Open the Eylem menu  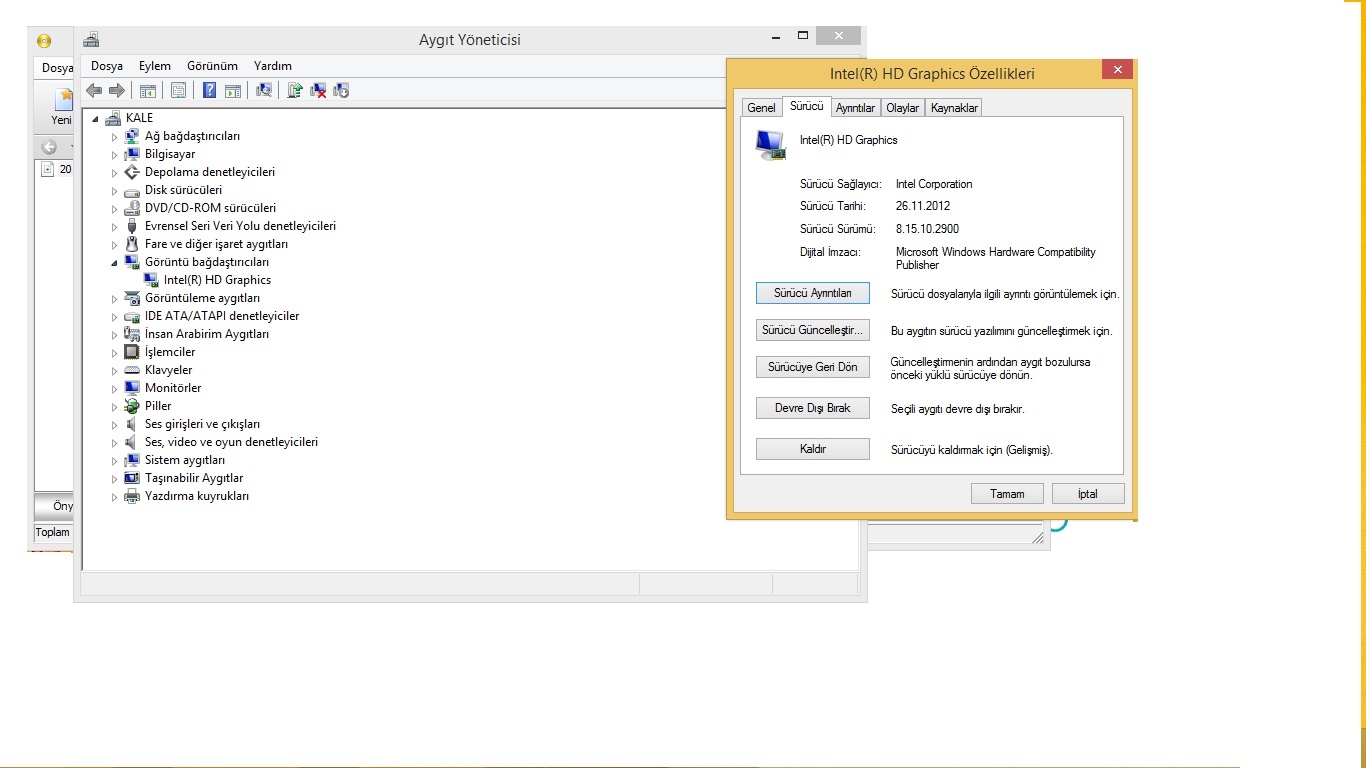[155, 66]
